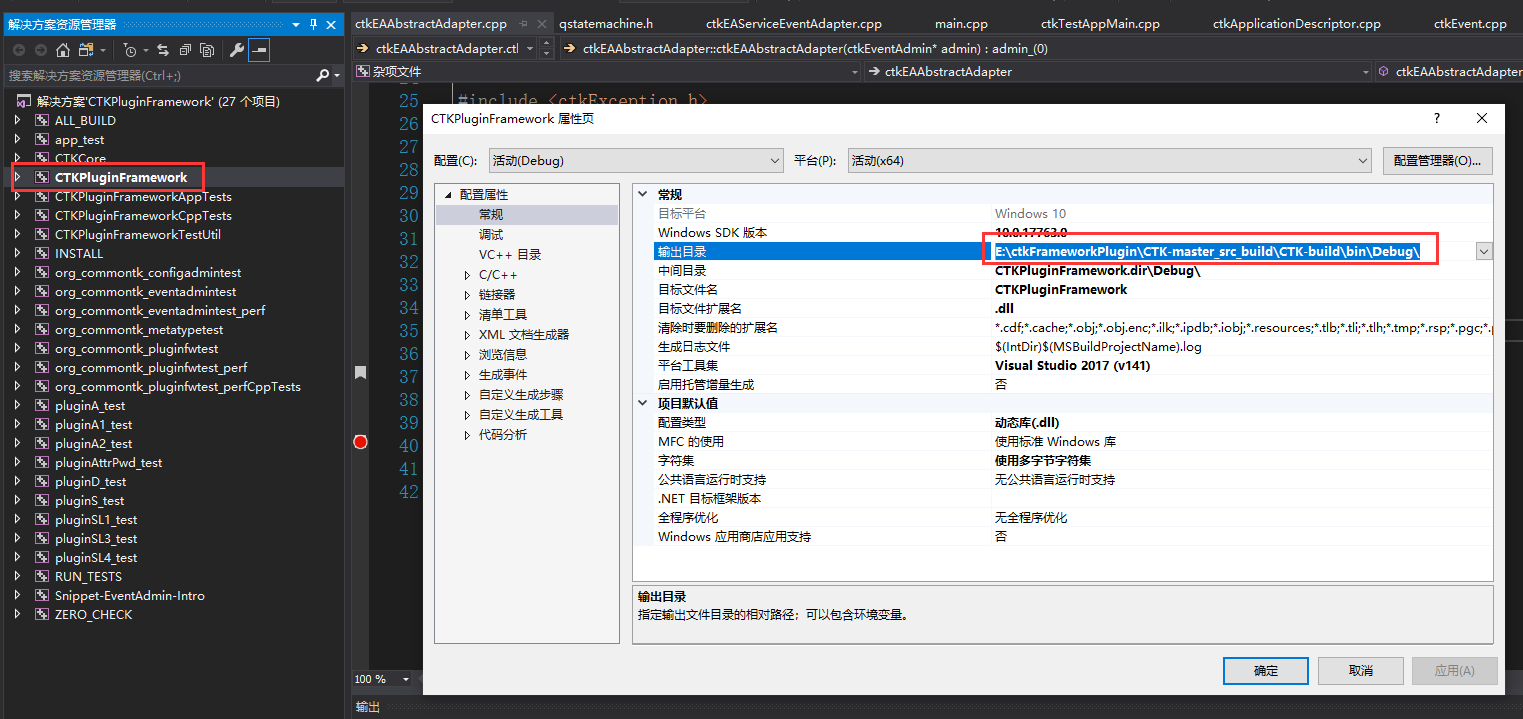Screen dimensions: 1523x719
Task: Open Solution Explorer Properties wrench icon
Action: 235,48
